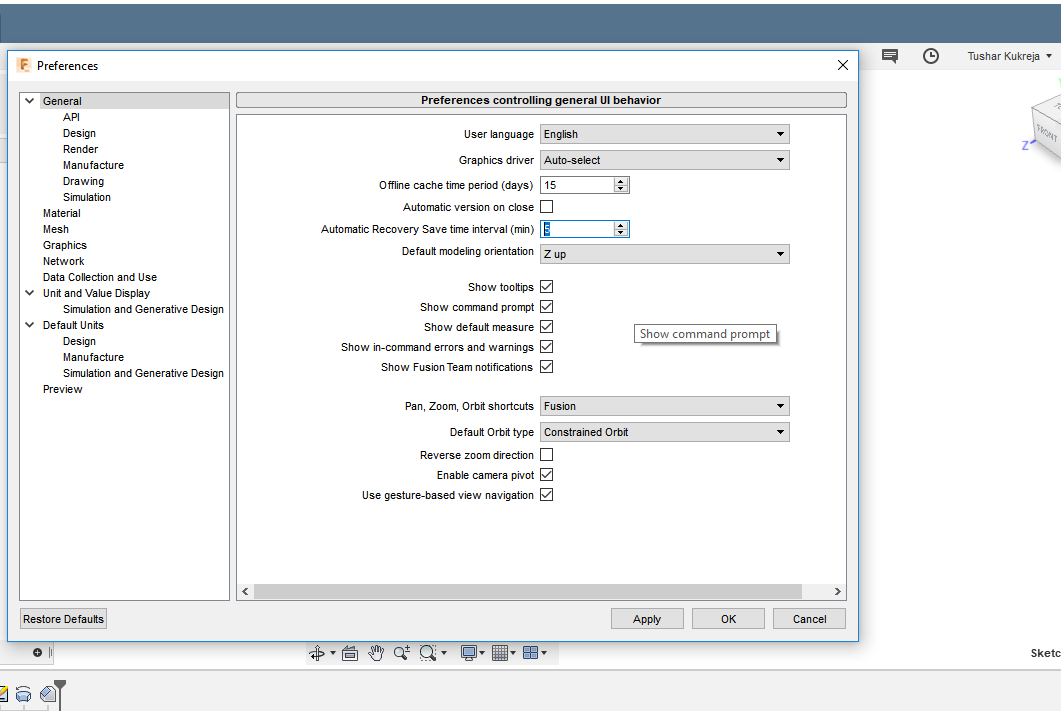
Task: Open Pan, Zoom, Orbit shortcuts dropdown
Action: (664, 406)
